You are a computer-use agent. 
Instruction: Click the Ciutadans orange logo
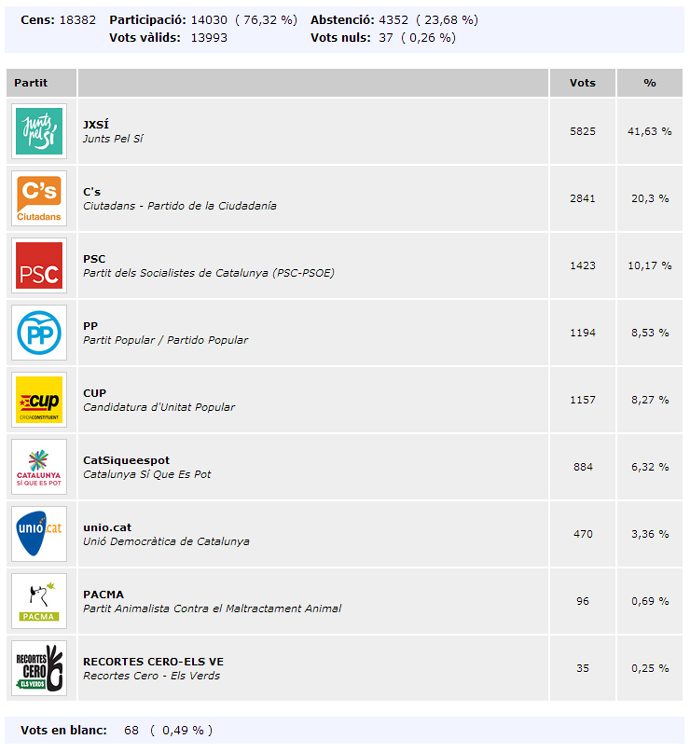(40, 198)
